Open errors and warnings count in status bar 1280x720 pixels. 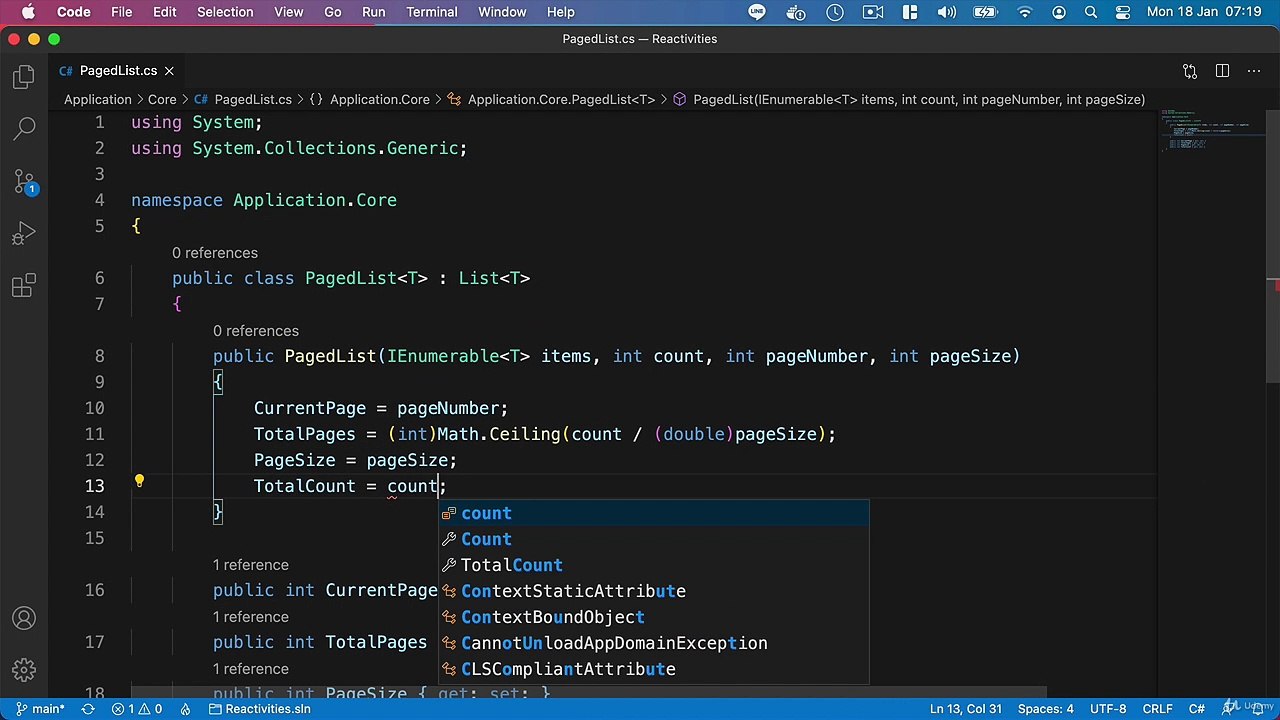pyautogui.click(x=137, y=709)
